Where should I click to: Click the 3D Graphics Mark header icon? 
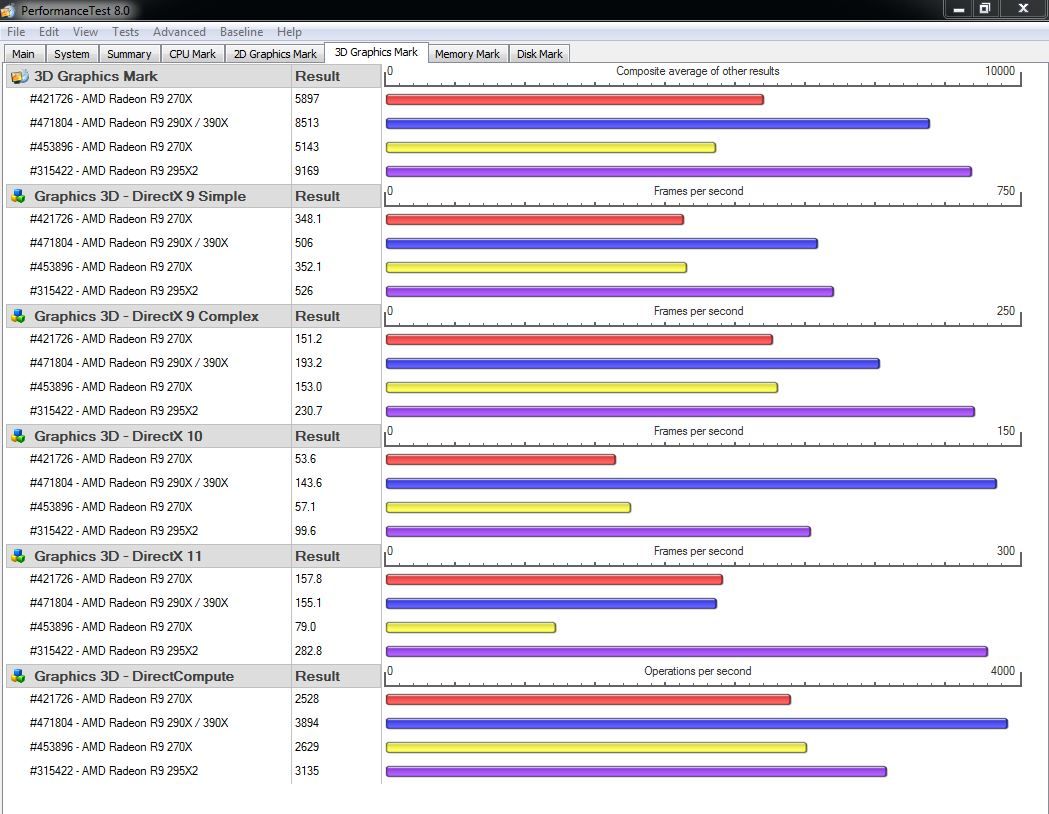[19, 76]
